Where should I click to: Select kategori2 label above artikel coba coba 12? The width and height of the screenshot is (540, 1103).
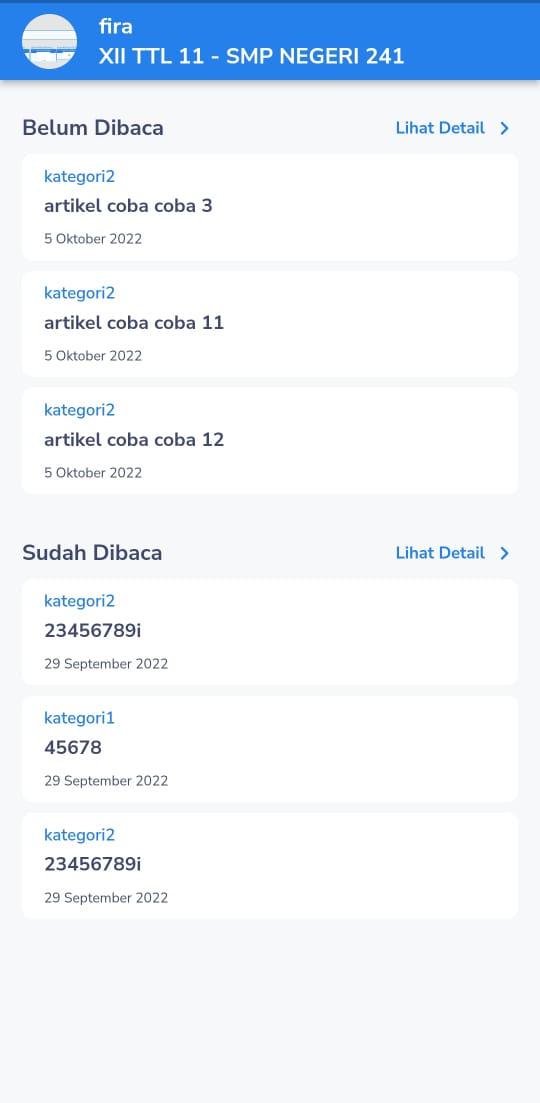coord(79,410)
